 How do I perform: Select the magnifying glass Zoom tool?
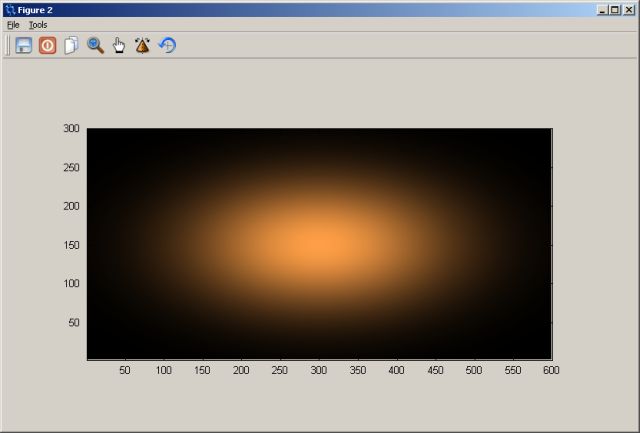pyautogui.click(x=95, y=45)
